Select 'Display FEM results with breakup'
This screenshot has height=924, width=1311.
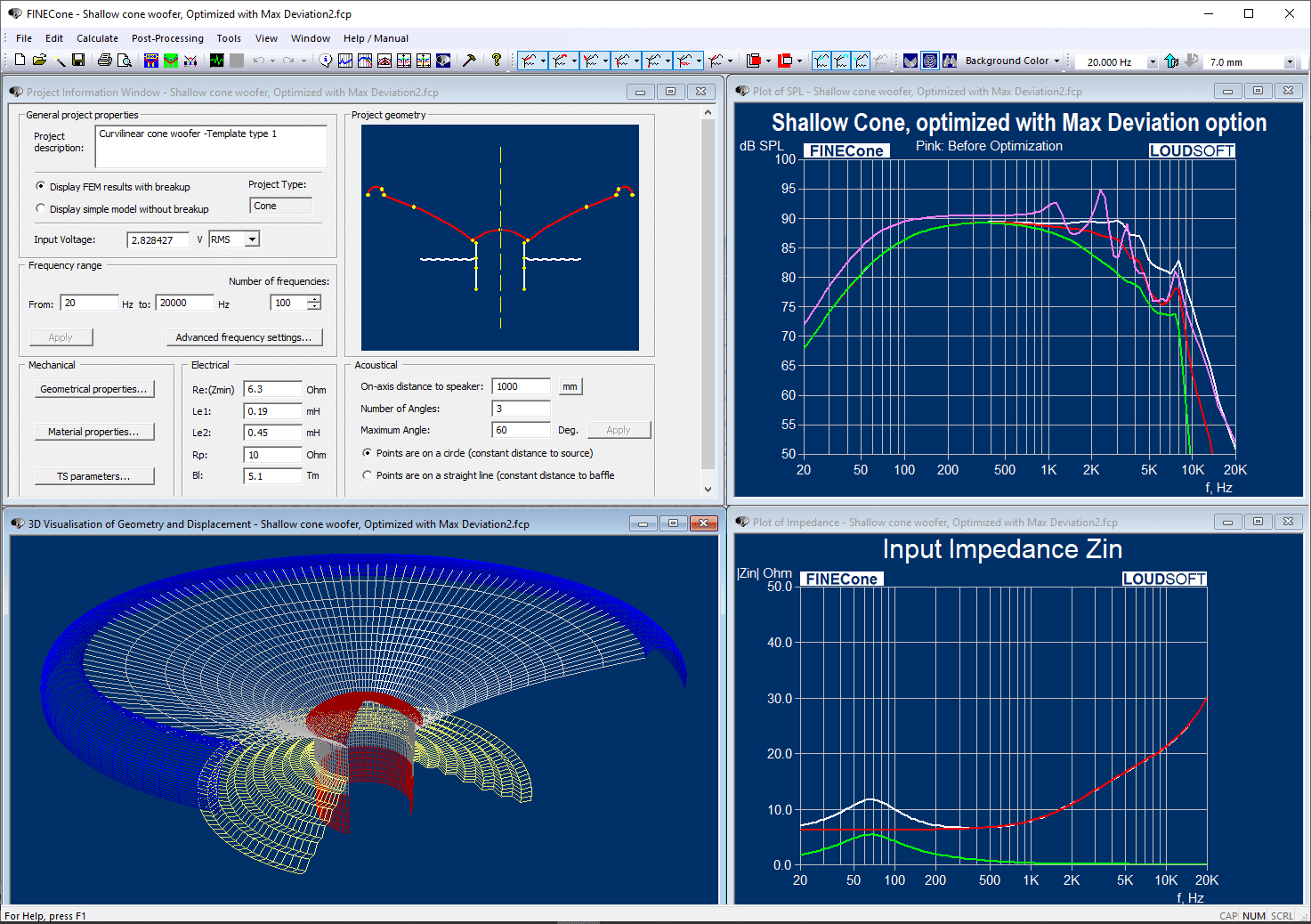coord(40,186)
